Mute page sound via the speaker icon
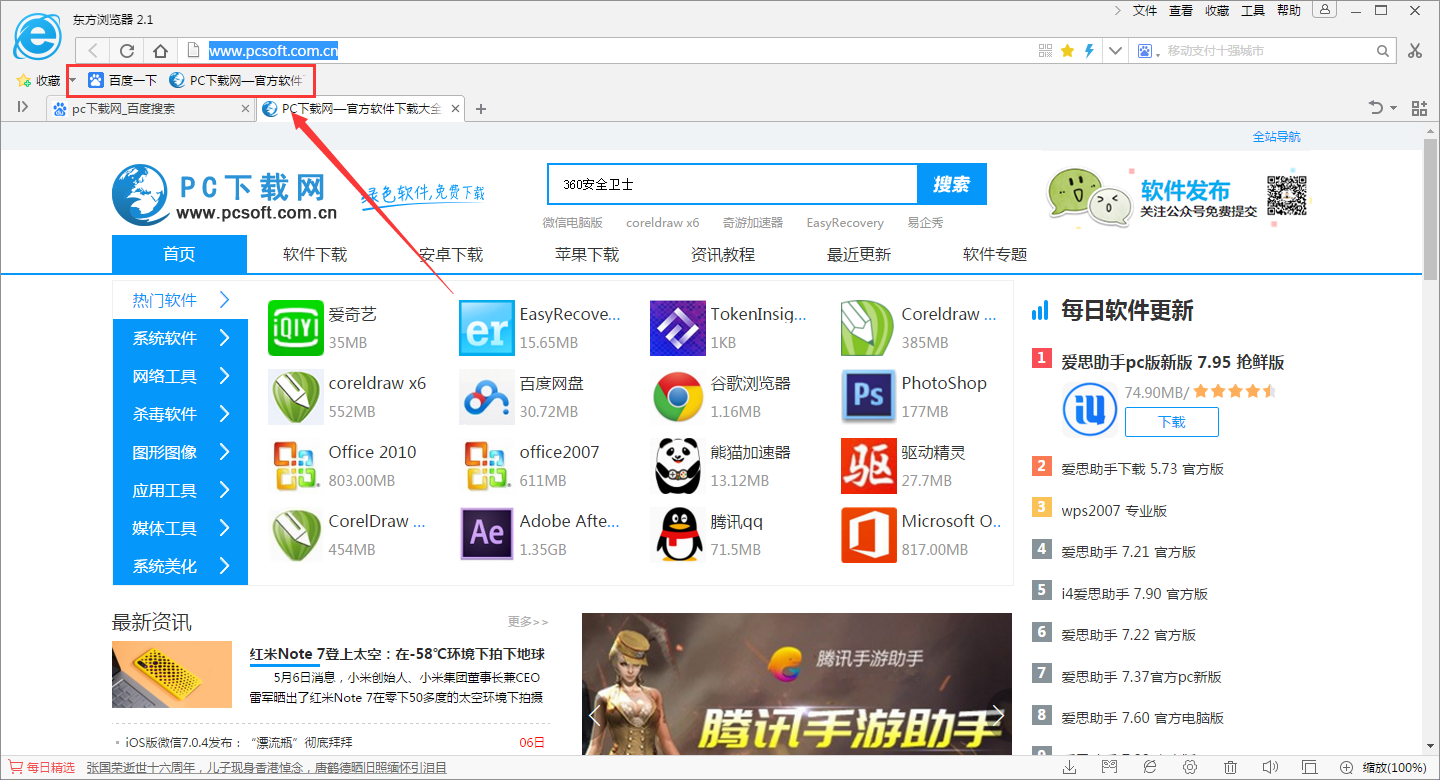This screenshot has height=780, width=1440. coord(1271,767)
